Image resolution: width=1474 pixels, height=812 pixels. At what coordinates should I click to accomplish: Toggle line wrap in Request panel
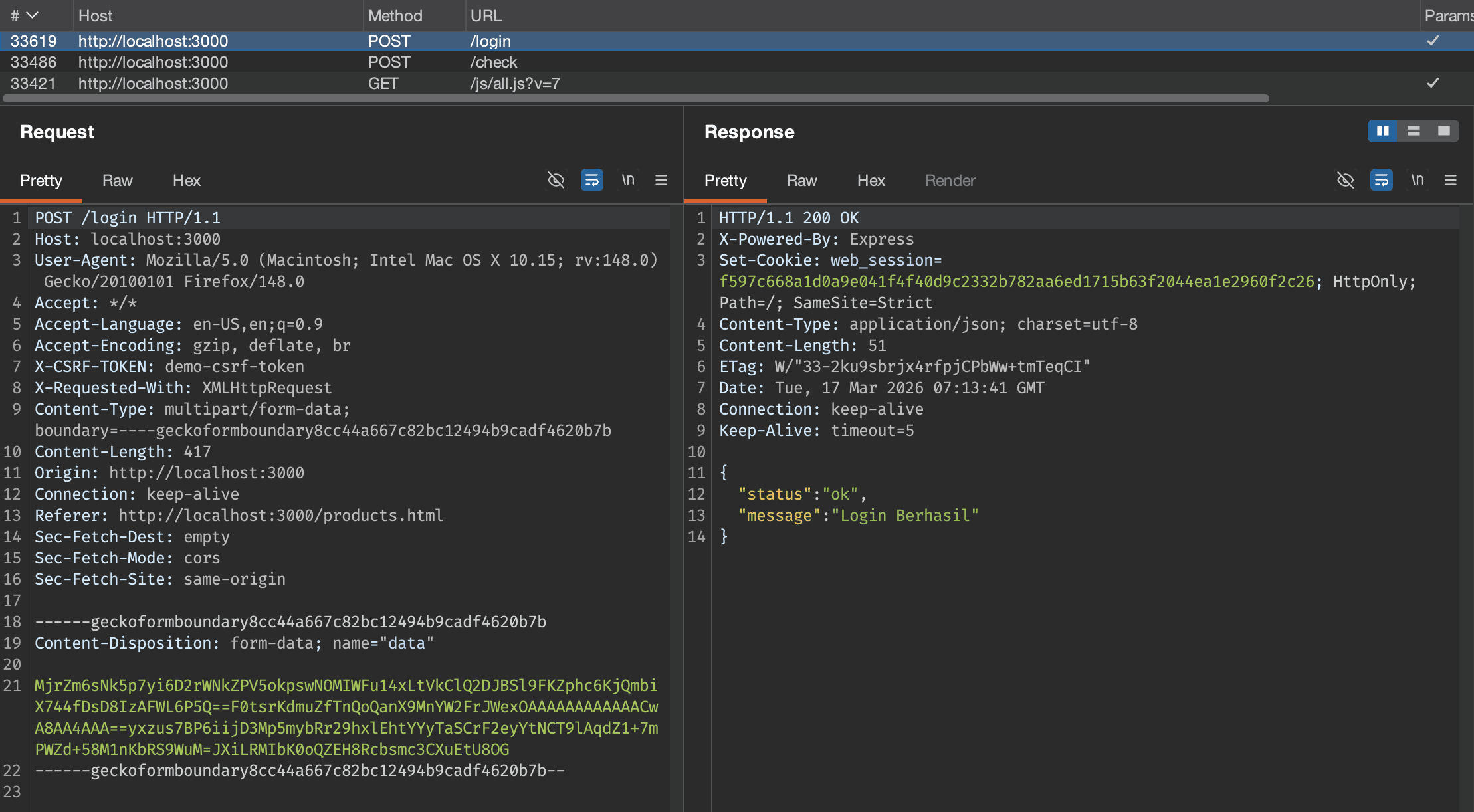(x=591, y=180)
